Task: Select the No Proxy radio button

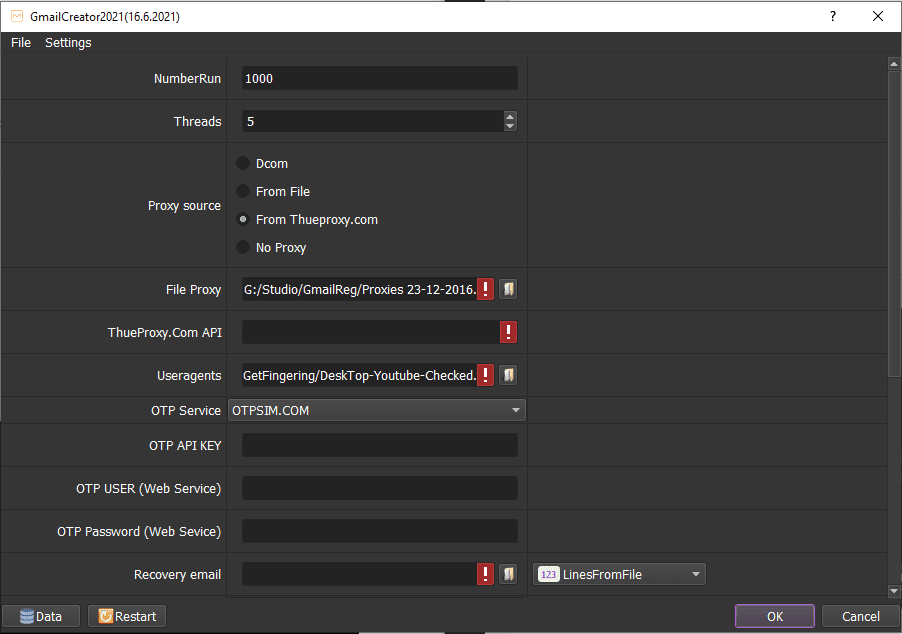Action: pyautogui.click(x=243, y=247)
